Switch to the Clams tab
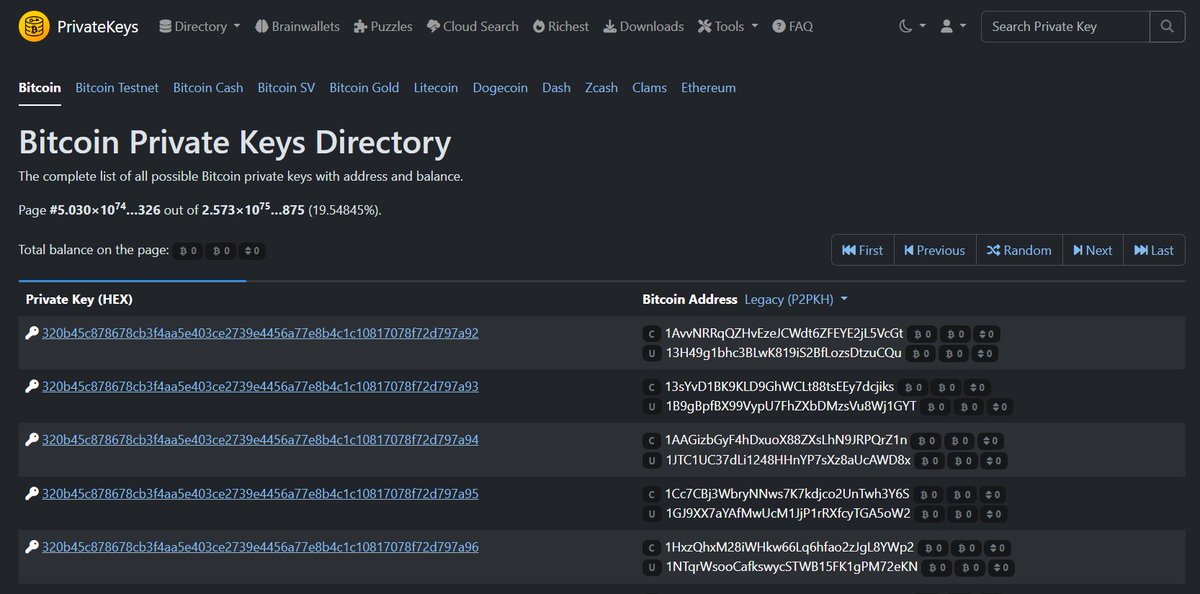Image resolution: width=1200 pixels, height=594 pixels. pyautogui.click(x=649, y=88)
